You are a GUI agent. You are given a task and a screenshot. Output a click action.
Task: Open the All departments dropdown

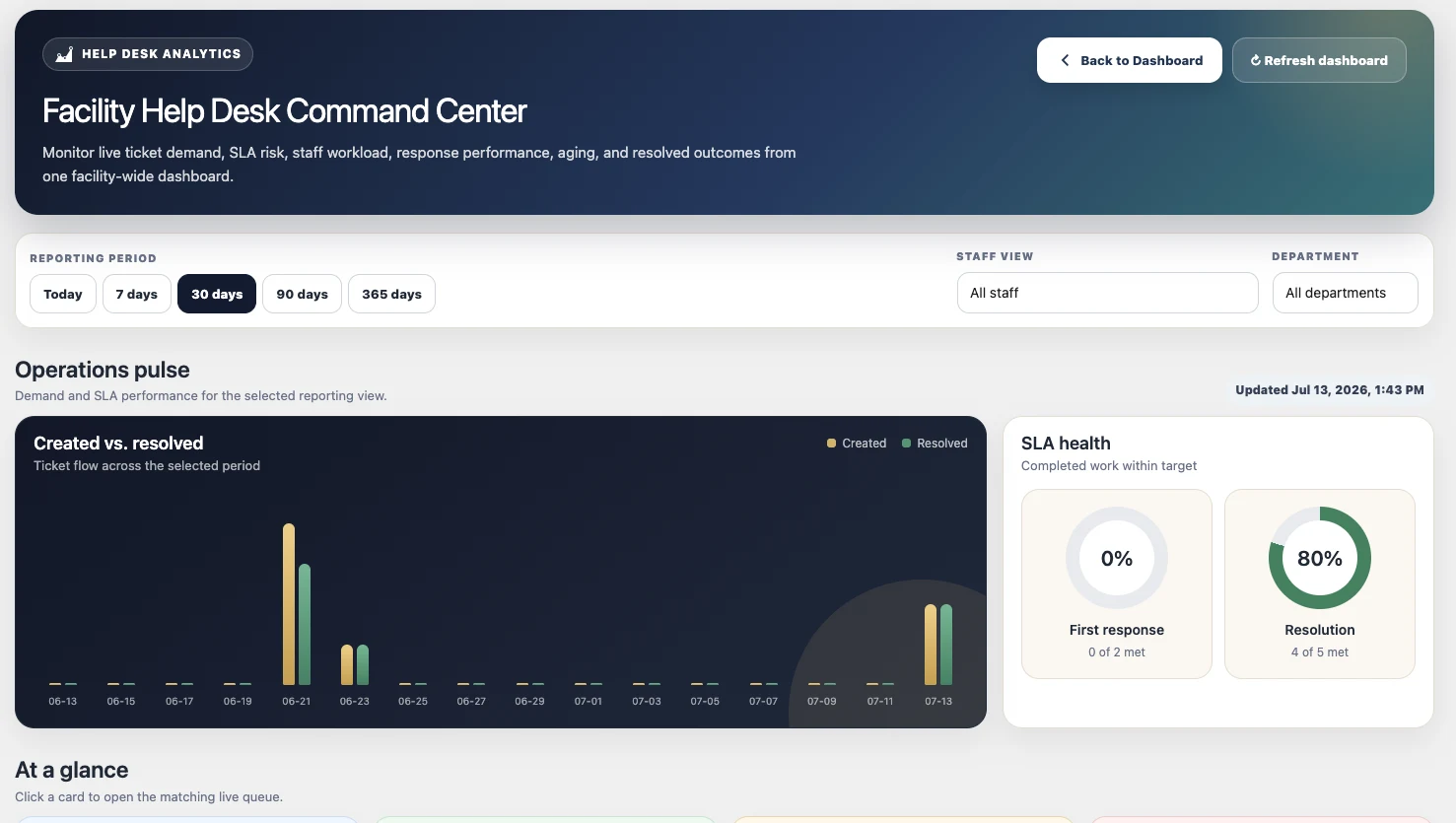1346,293
